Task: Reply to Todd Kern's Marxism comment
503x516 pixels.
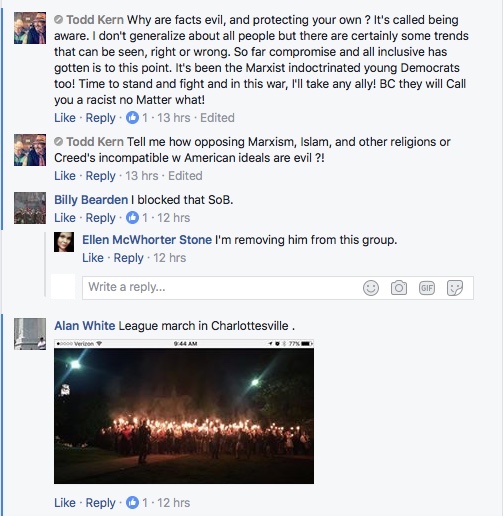Action: 100,176
